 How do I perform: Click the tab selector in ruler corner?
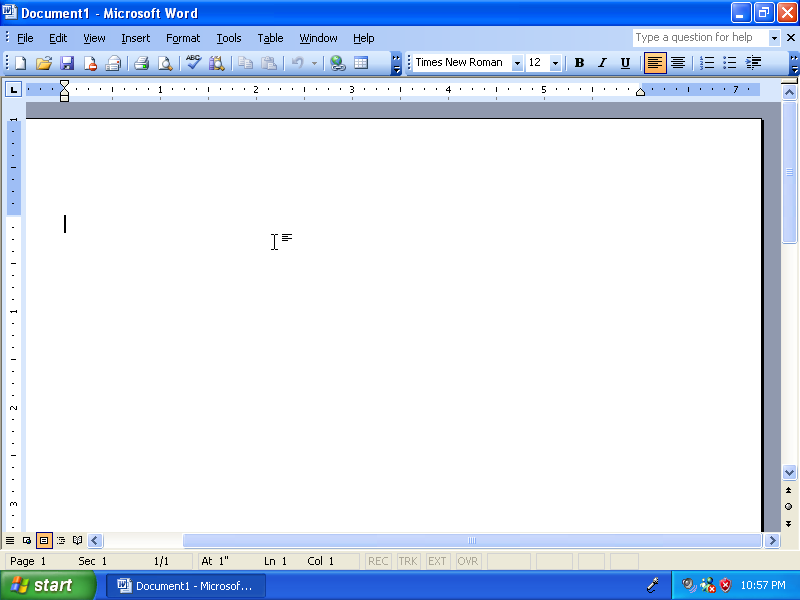coord(13,90)
